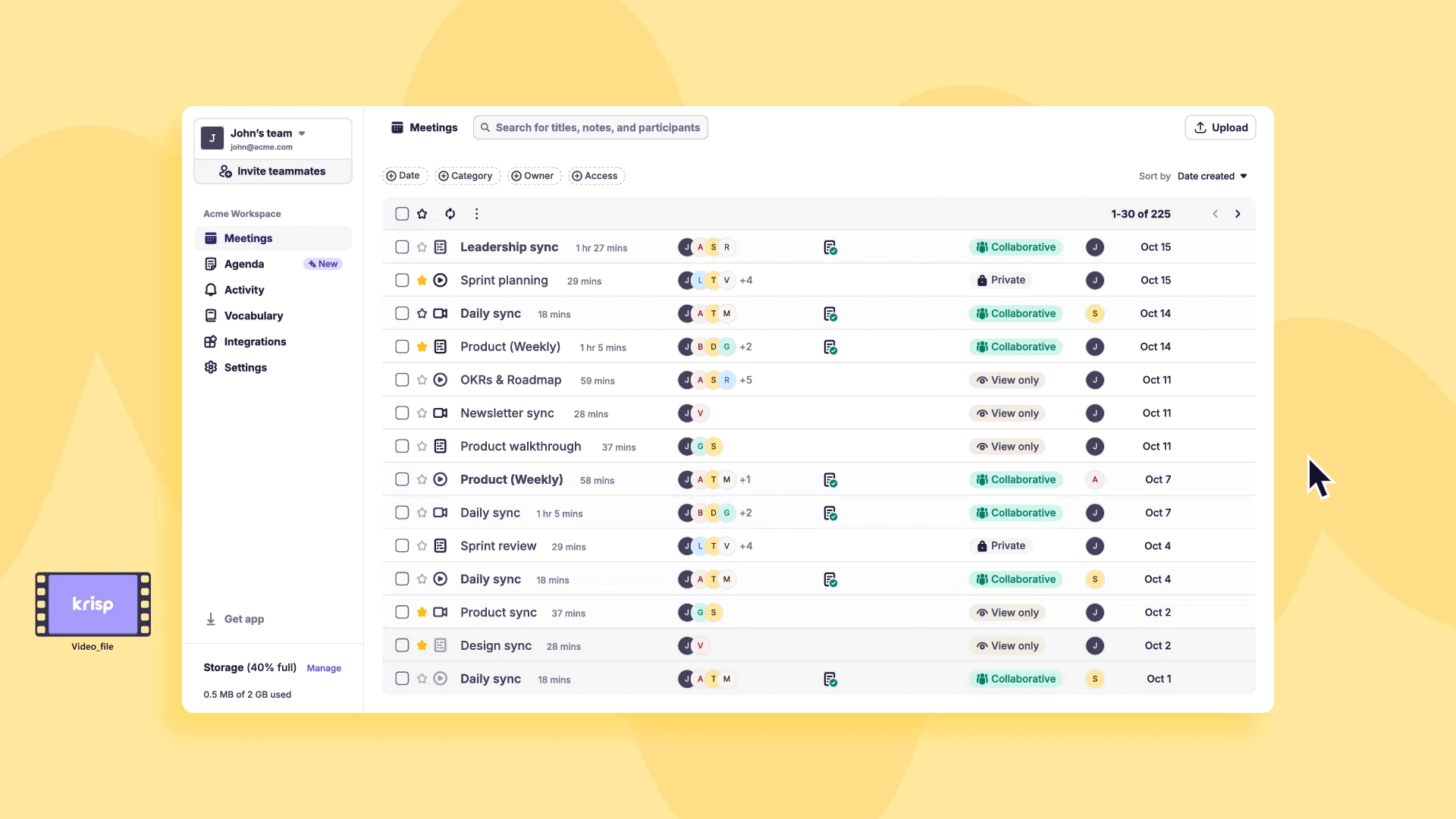Viewport: 1456px width, 819px height.
Task: Click owner avatar A on Product (Weekly) Oct 7
Action: (x=1094, y=480)
